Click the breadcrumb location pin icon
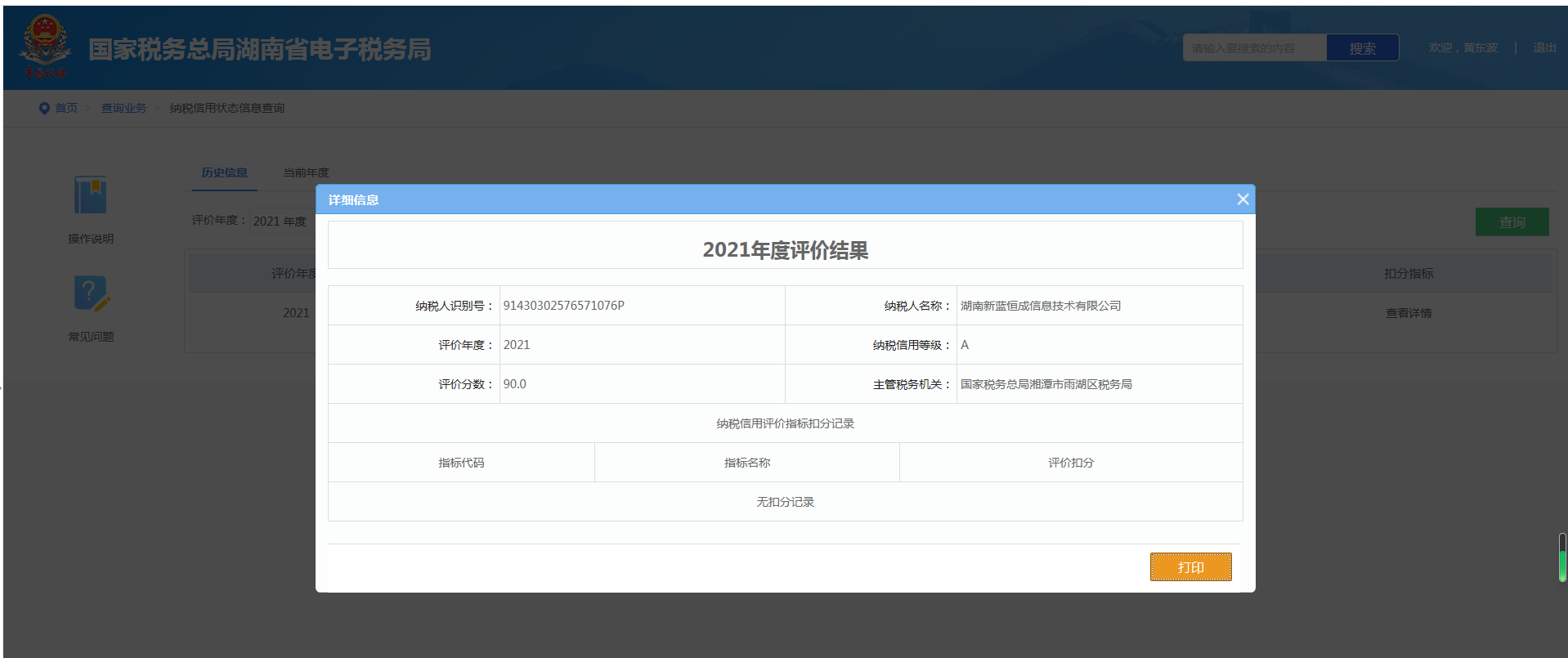The width and height of the screenshot is (1568, 658). point(44,109)
